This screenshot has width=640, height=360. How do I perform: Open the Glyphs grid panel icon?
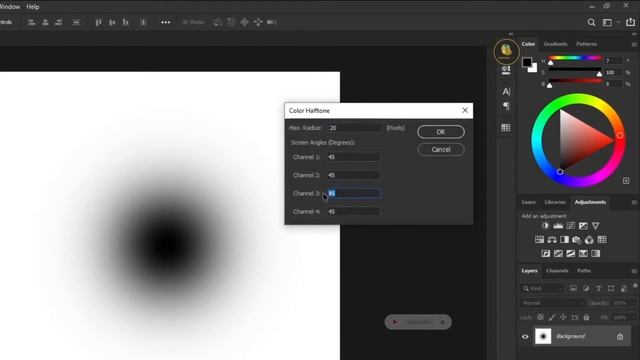pyautogui.click(x=506, y=128)
